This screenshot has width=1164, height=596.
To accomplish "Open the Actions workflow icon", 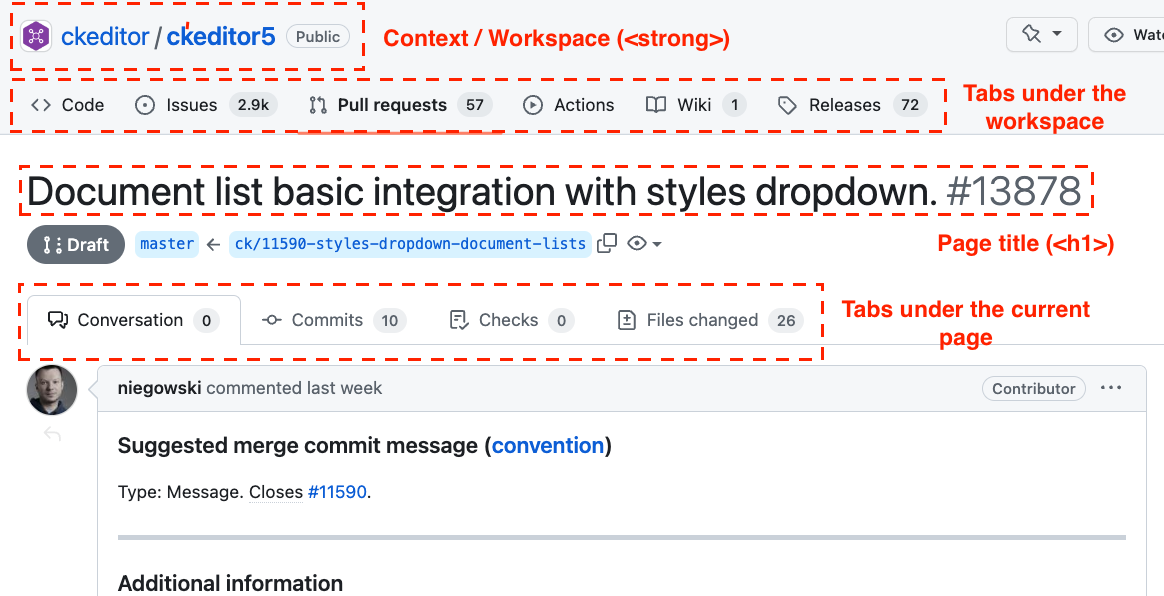I will tap(532, 104).
